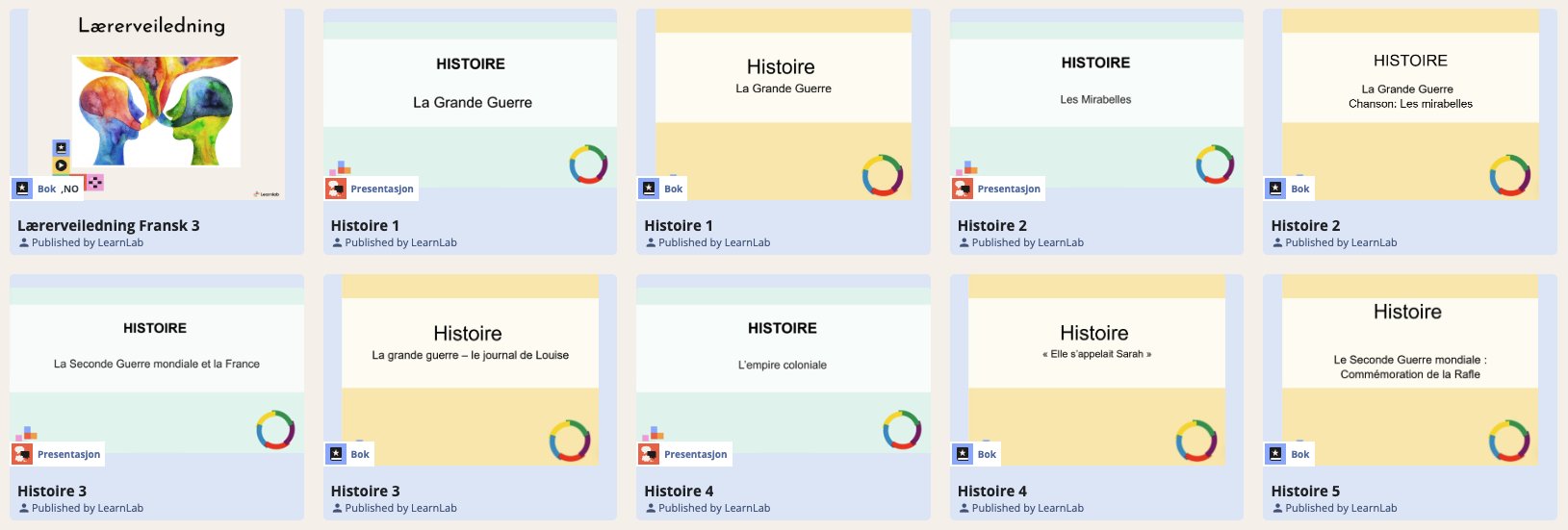Click Presentasjon icon on La Grande Guerre card

coord(336,189)
